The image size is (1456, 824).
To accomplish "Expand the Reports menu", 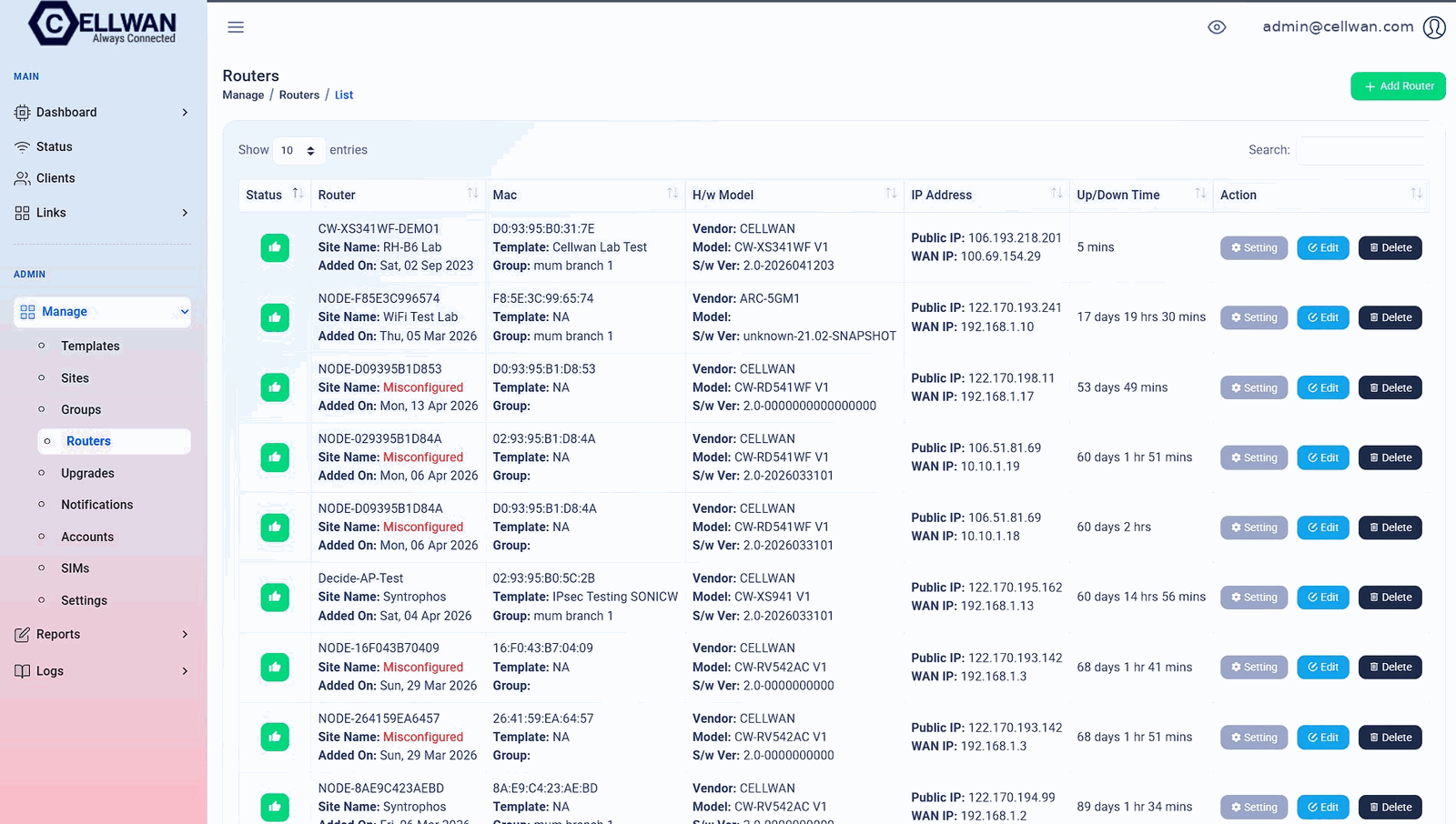I will pos(102,635).
